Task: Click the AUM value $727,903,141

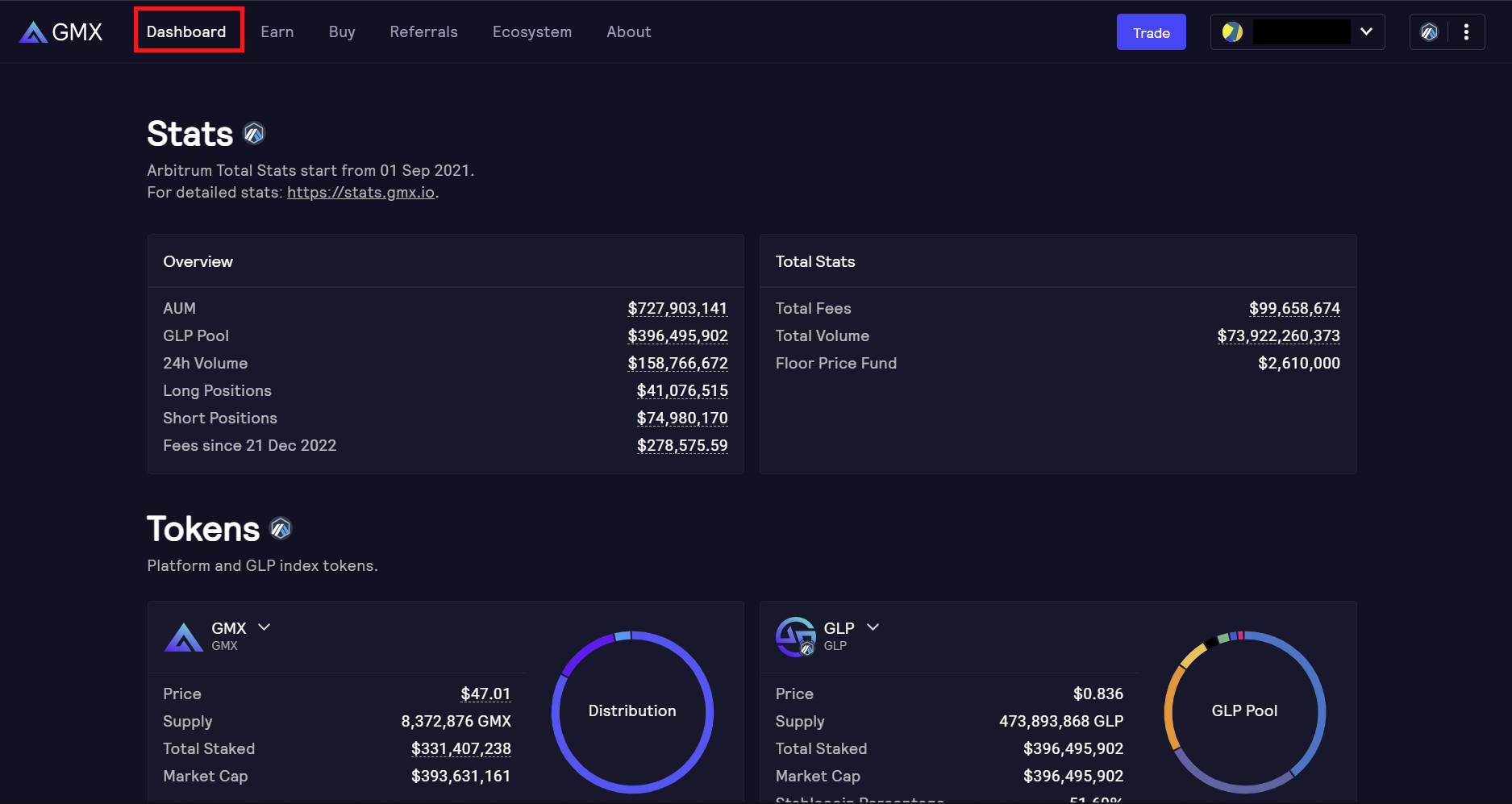Action: tap(677, 308)
